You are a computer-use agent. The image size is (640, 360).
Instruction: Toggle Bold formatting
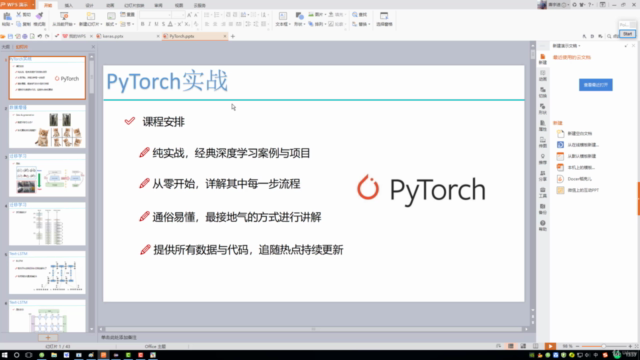(142, 24)
